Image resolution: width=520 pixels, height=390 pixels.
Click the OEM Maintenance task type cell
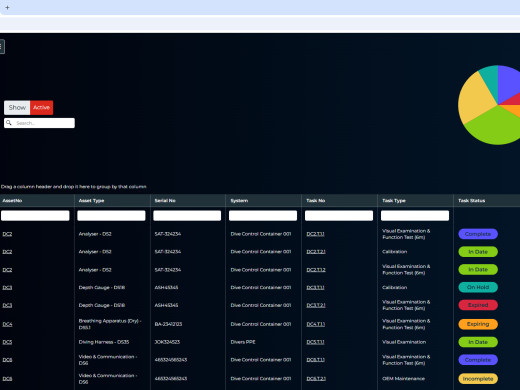click(403, 379)
